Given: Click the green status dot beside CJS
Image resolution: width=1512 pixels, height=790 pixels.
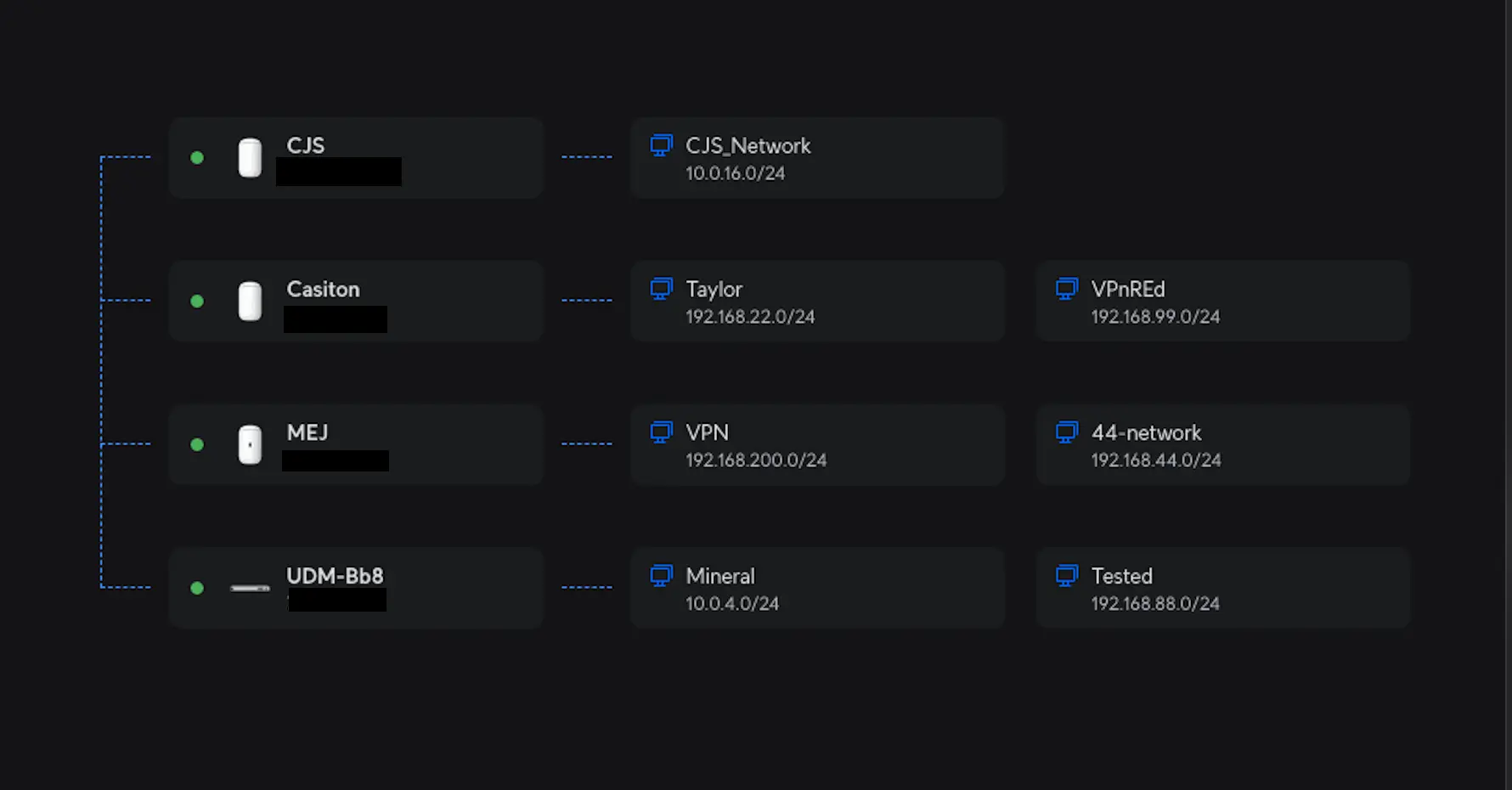Looking at the screenshot, I should [197, 158].
